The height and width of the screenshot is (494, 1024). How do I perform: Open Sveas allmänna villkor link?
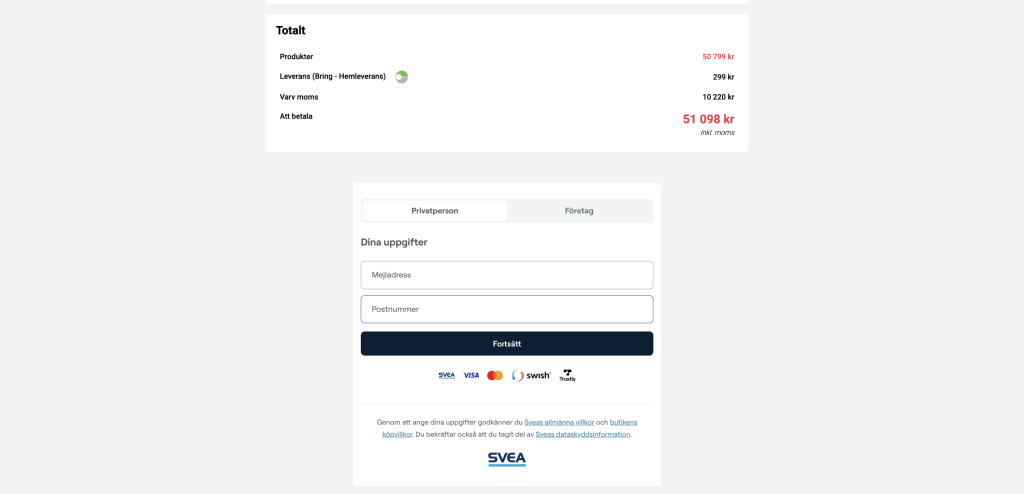point(559,423)
